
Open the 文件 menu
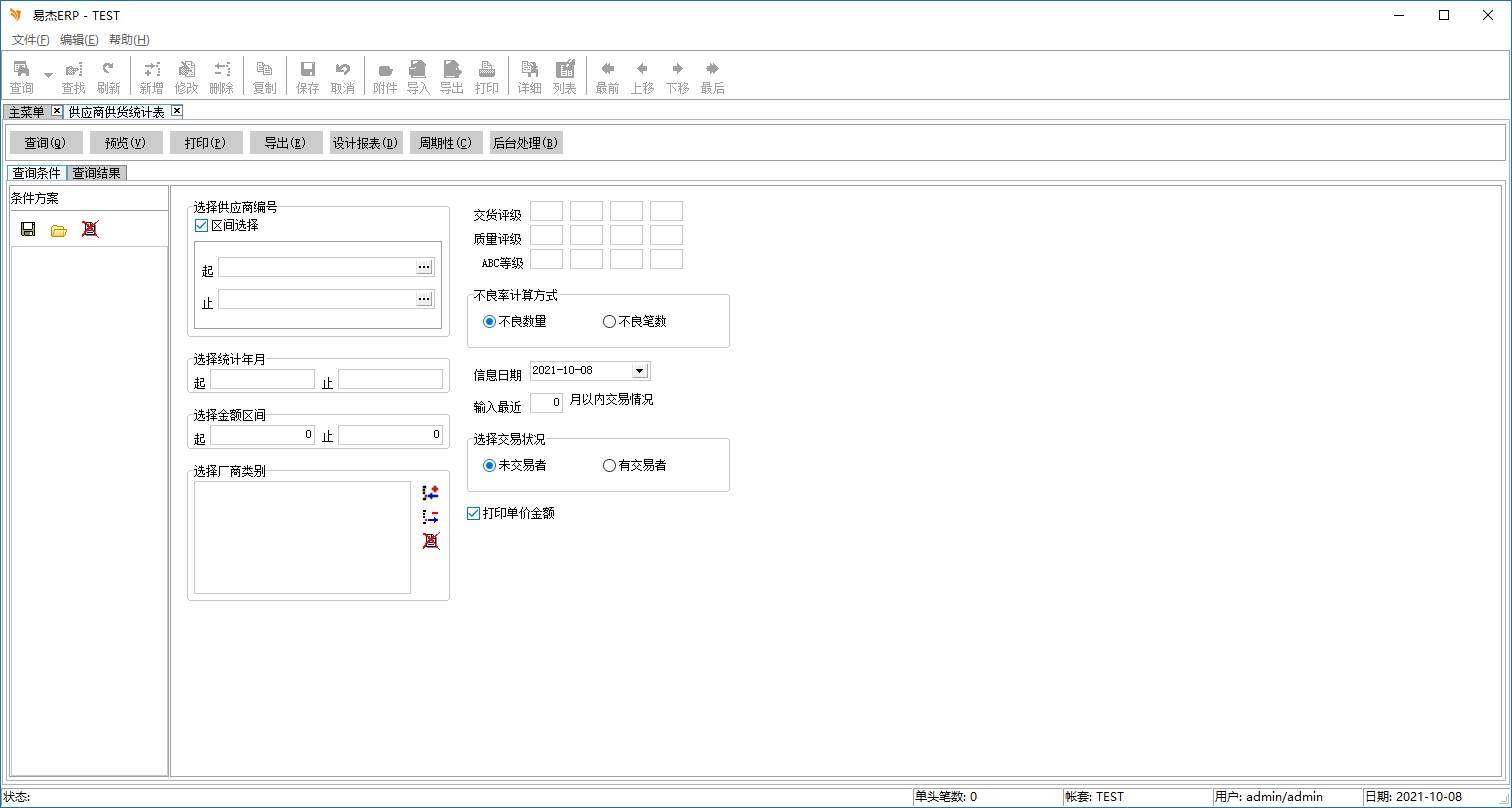pyautogui.click(x=30, y=40)
